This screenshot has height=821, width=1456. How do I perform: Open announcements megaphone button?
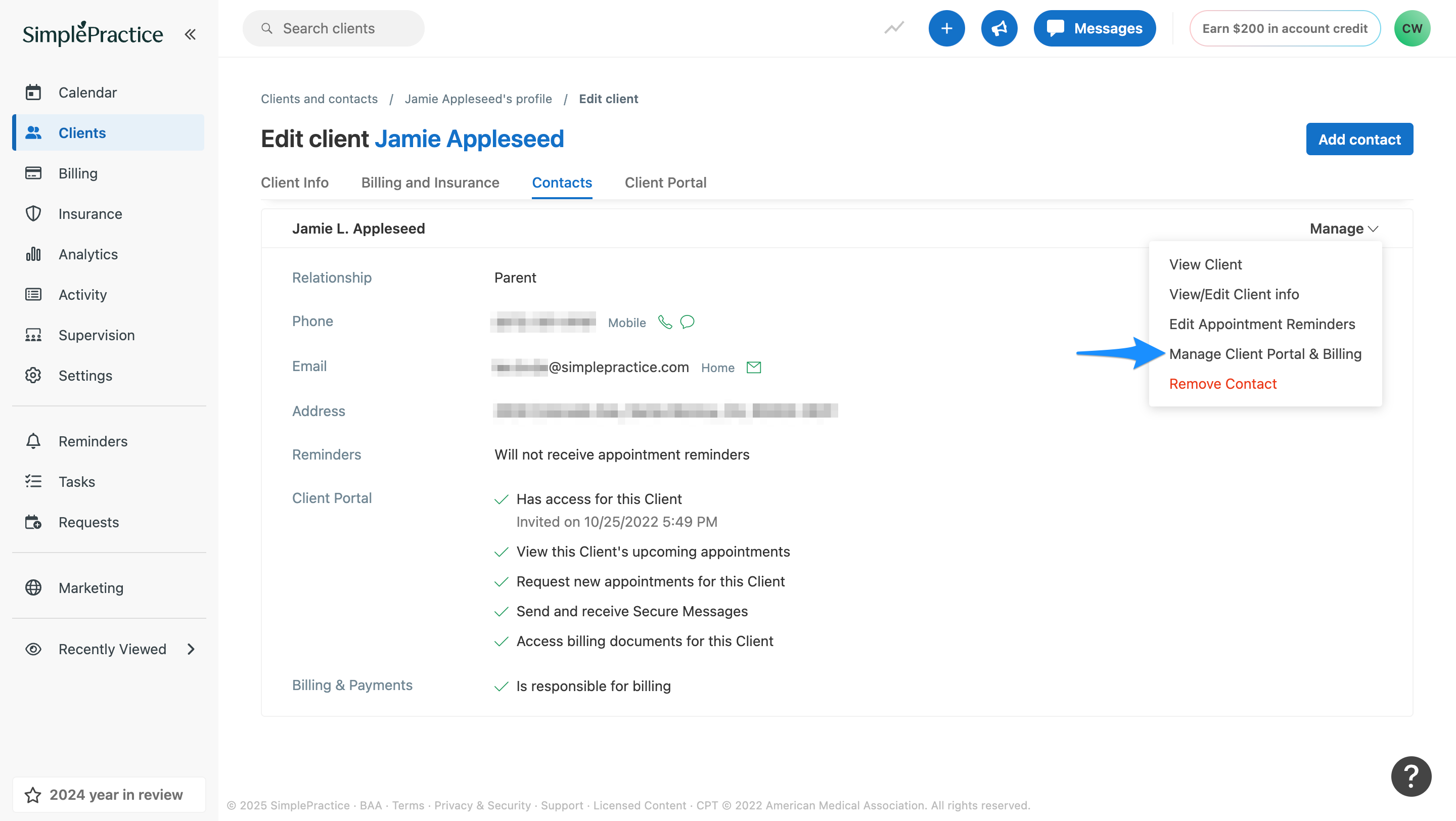pyautogui.click(x=999, y=28)
